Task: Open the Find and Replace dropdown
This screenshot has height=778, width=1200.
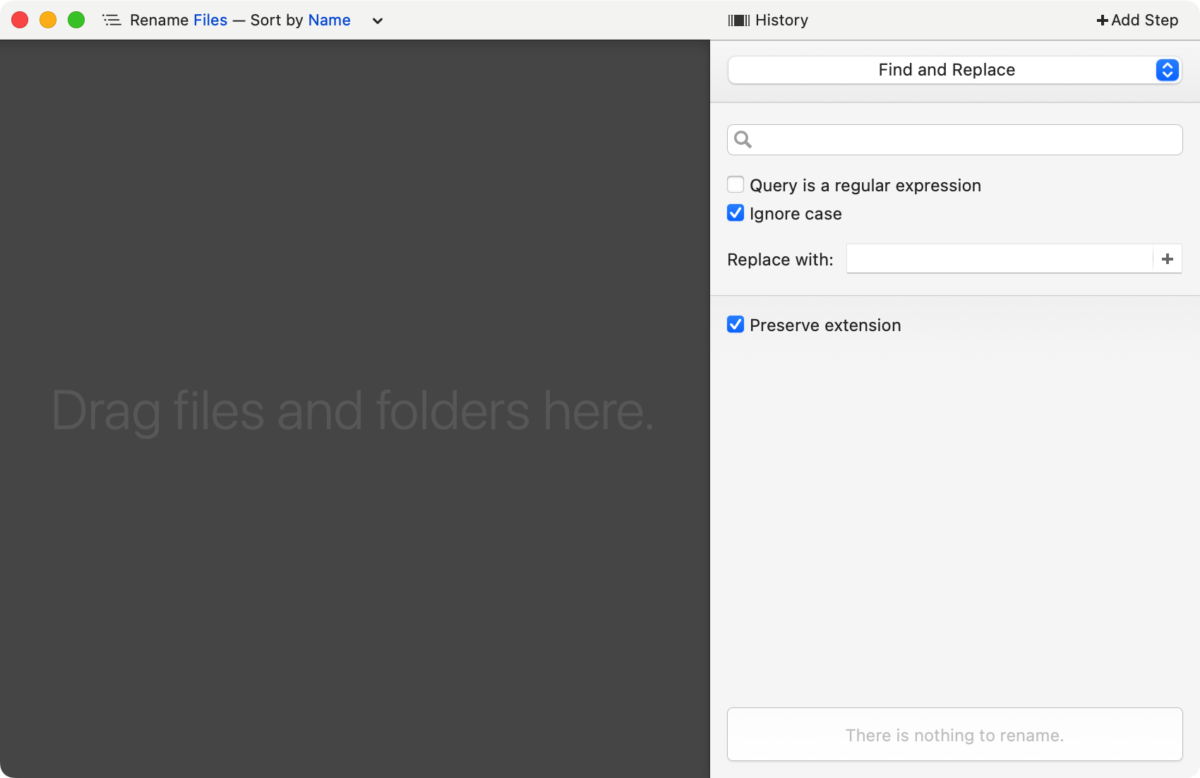Action: 955,70
